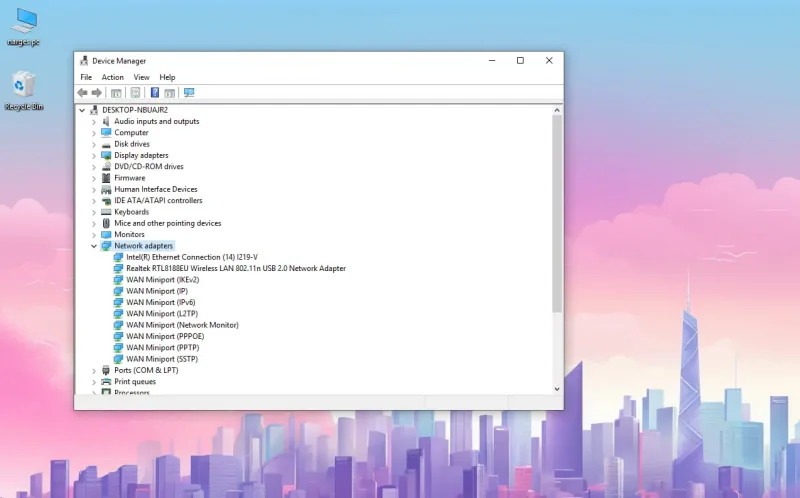Expand the Audio inputs and outputs category

pos(94,121)
